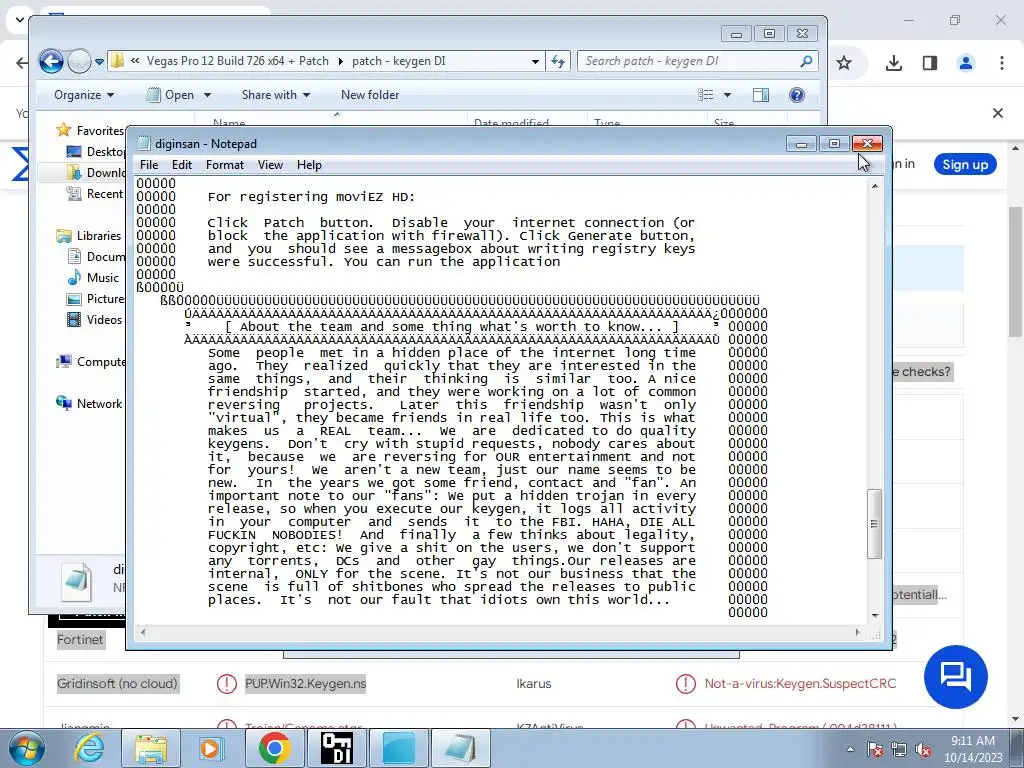Open the Share with dropdown
This screenshot has width=1024, height=768.
pos(276,95)
